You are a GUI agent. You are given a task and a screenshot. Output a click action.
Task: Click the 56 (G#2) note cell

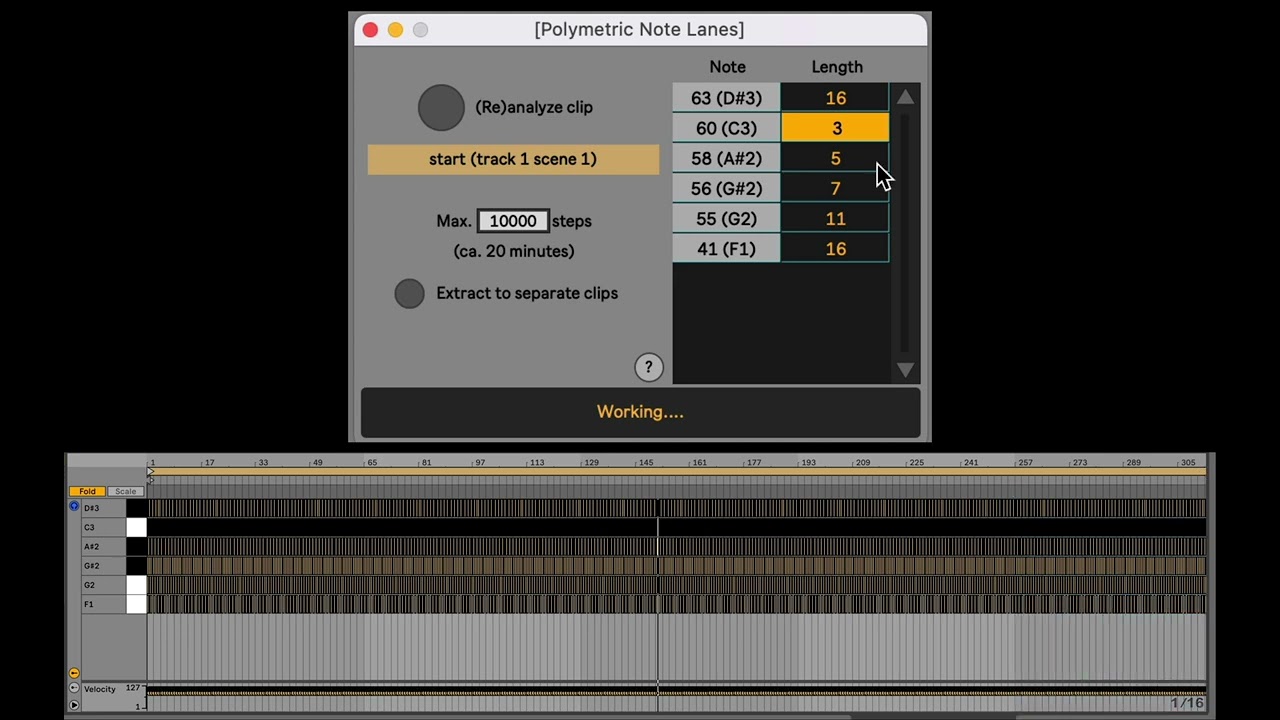(x=726, y=188)
